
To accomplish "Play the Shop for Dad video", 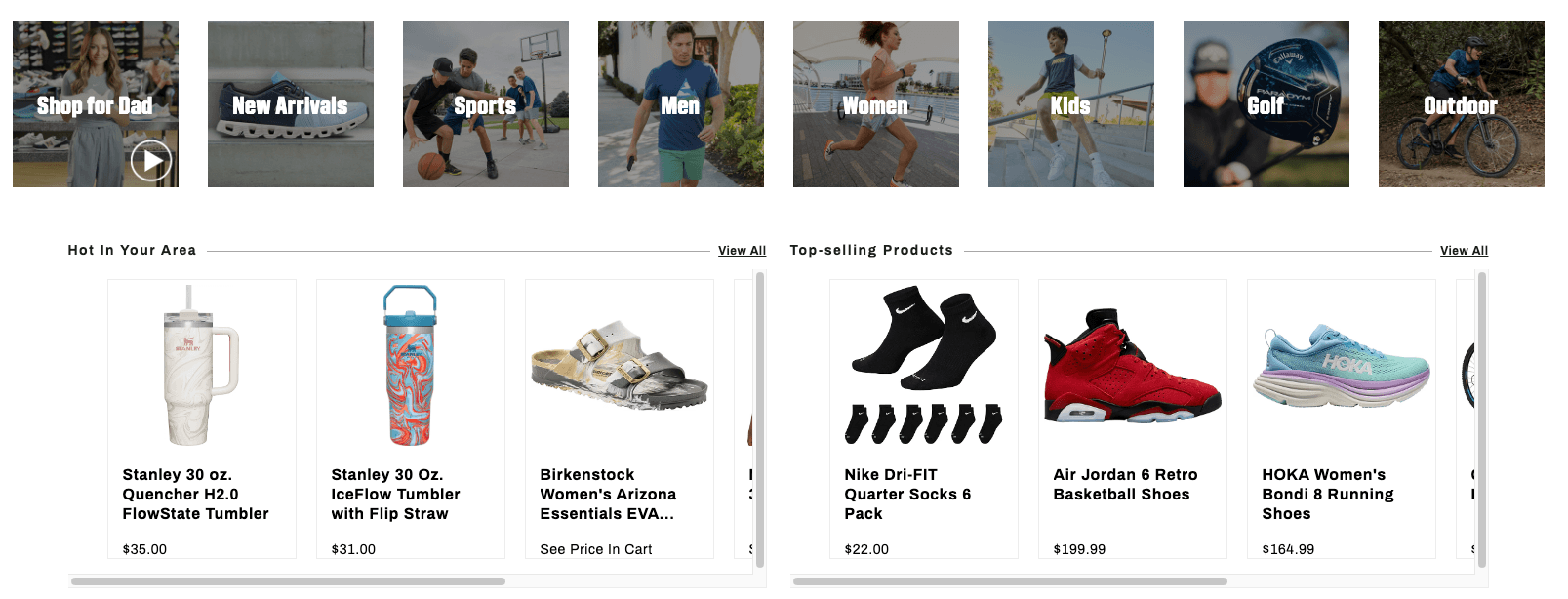I will [151, 161].
